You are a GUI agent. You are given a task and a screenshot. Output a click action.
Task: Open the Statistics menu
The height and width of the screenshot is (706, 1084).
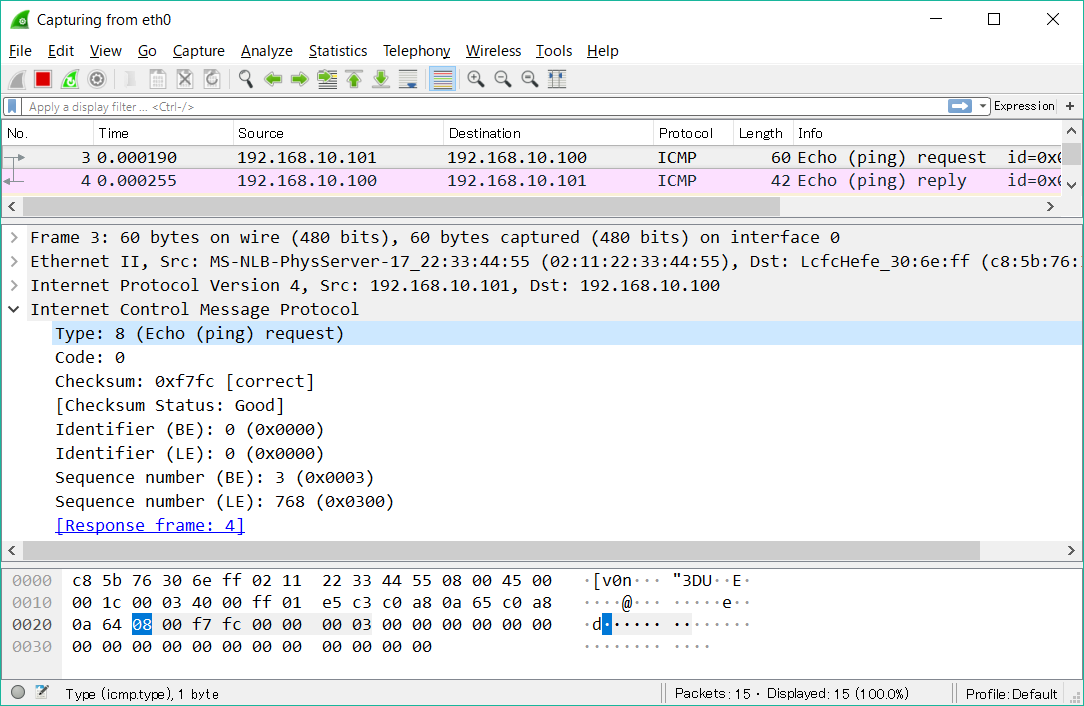pyautogui.click(x=337, y=50)
